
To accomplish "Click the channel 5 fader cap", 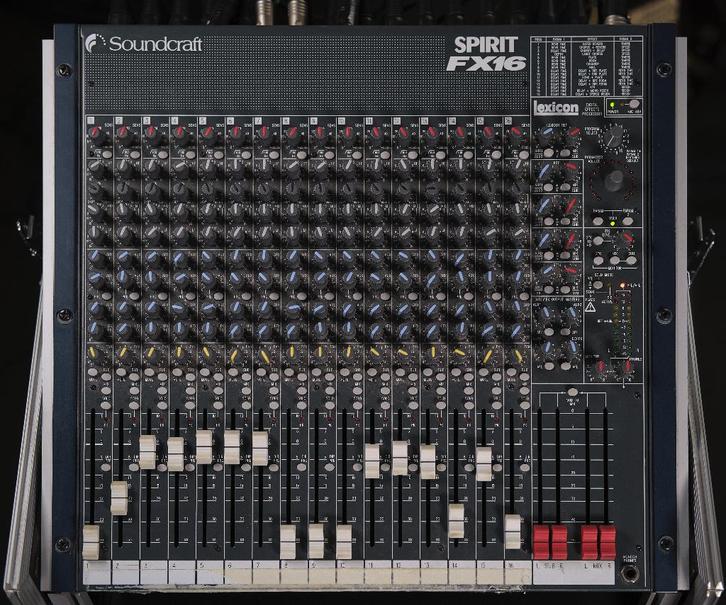I will [204, 447].
